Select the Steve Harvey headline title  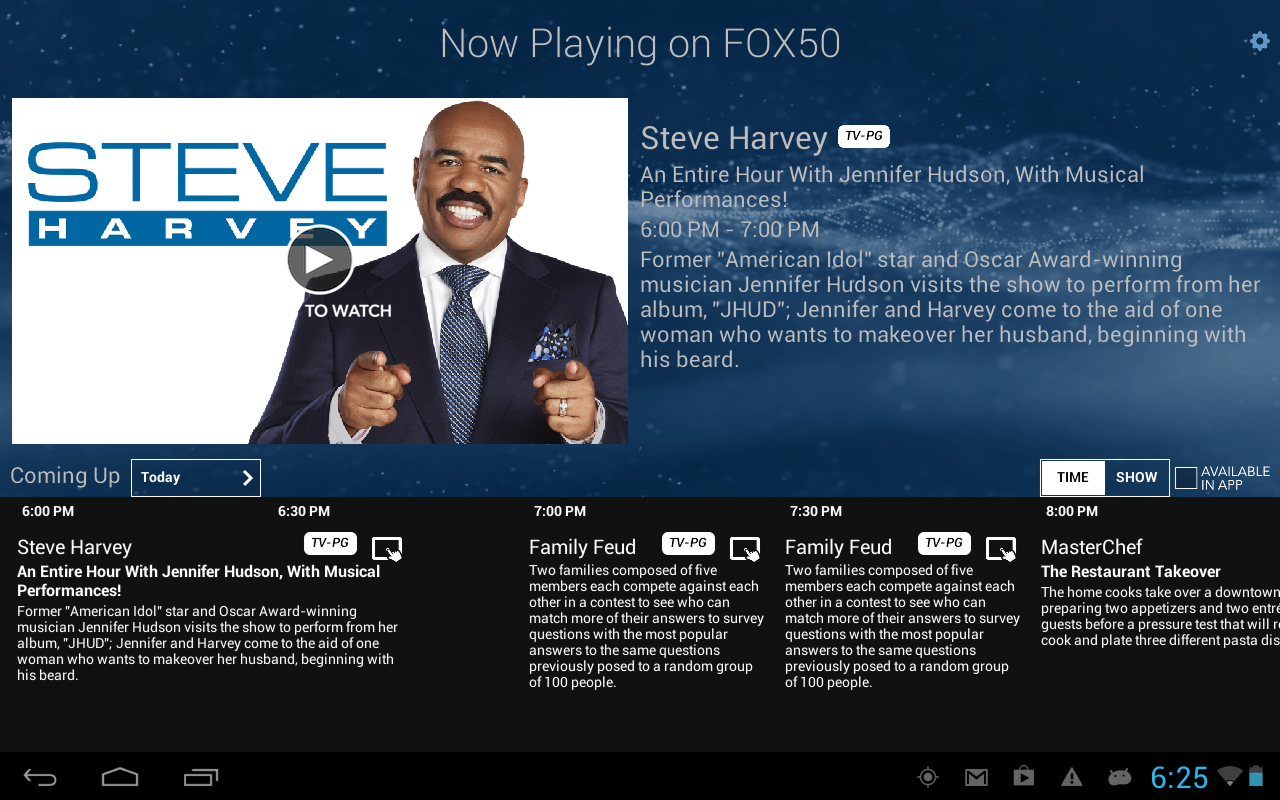(x=734, y=138)
